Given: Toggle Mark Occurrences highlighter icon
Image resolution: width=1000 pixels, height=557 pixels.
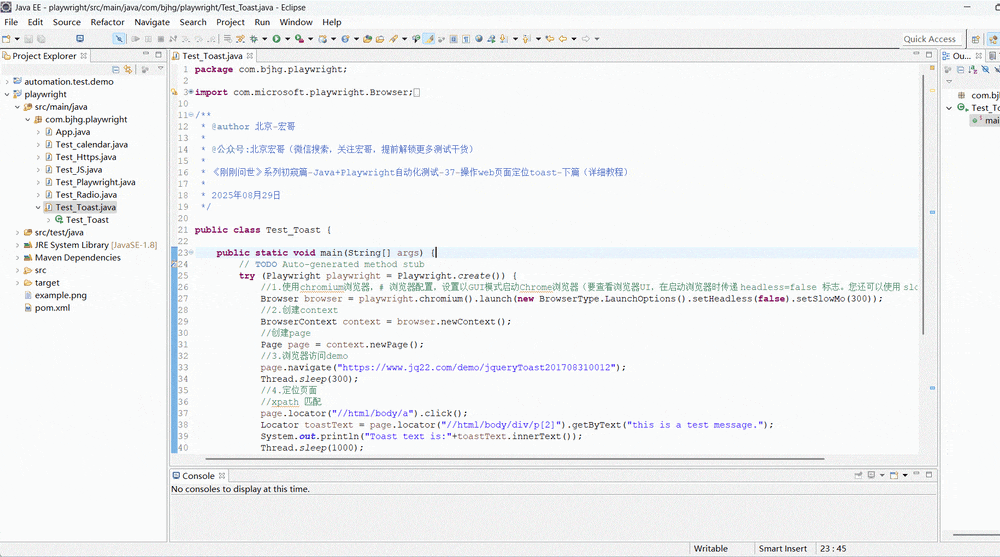Looking at the screenshot, I should pyautogui.click(x=429, y=39).
